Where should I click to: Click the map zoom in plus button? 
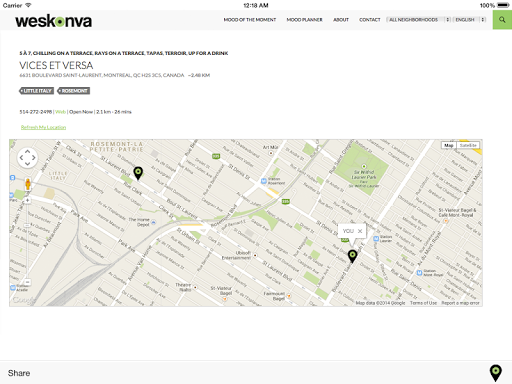[x=28, y=200]
